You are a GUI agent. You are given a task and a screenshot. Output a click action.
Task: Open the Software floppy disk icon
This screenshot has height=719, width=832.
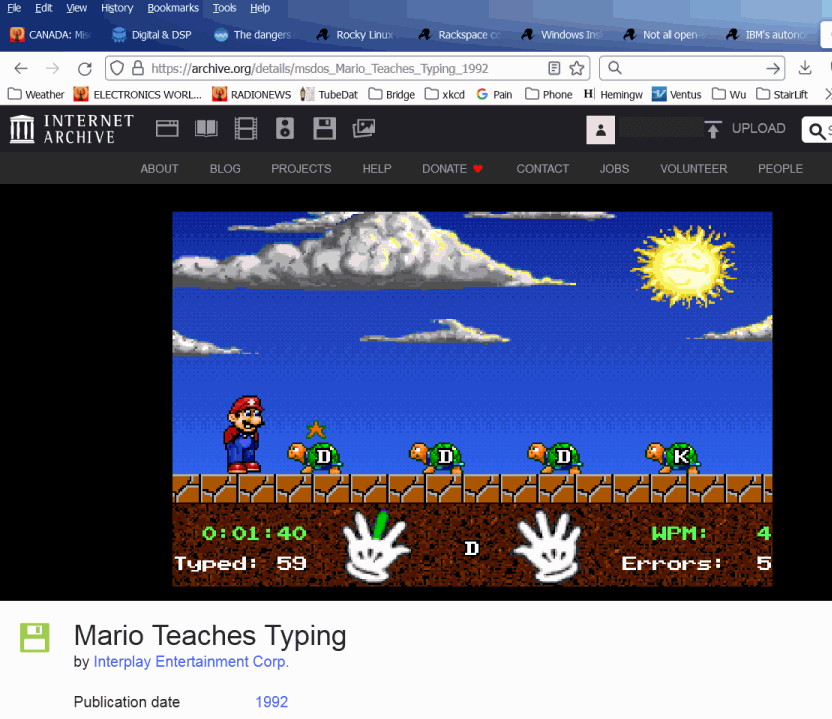click(x=324, y=128)
